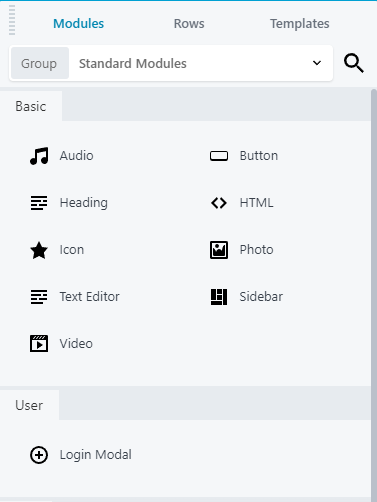Open the Modules tab

point(79,24)
